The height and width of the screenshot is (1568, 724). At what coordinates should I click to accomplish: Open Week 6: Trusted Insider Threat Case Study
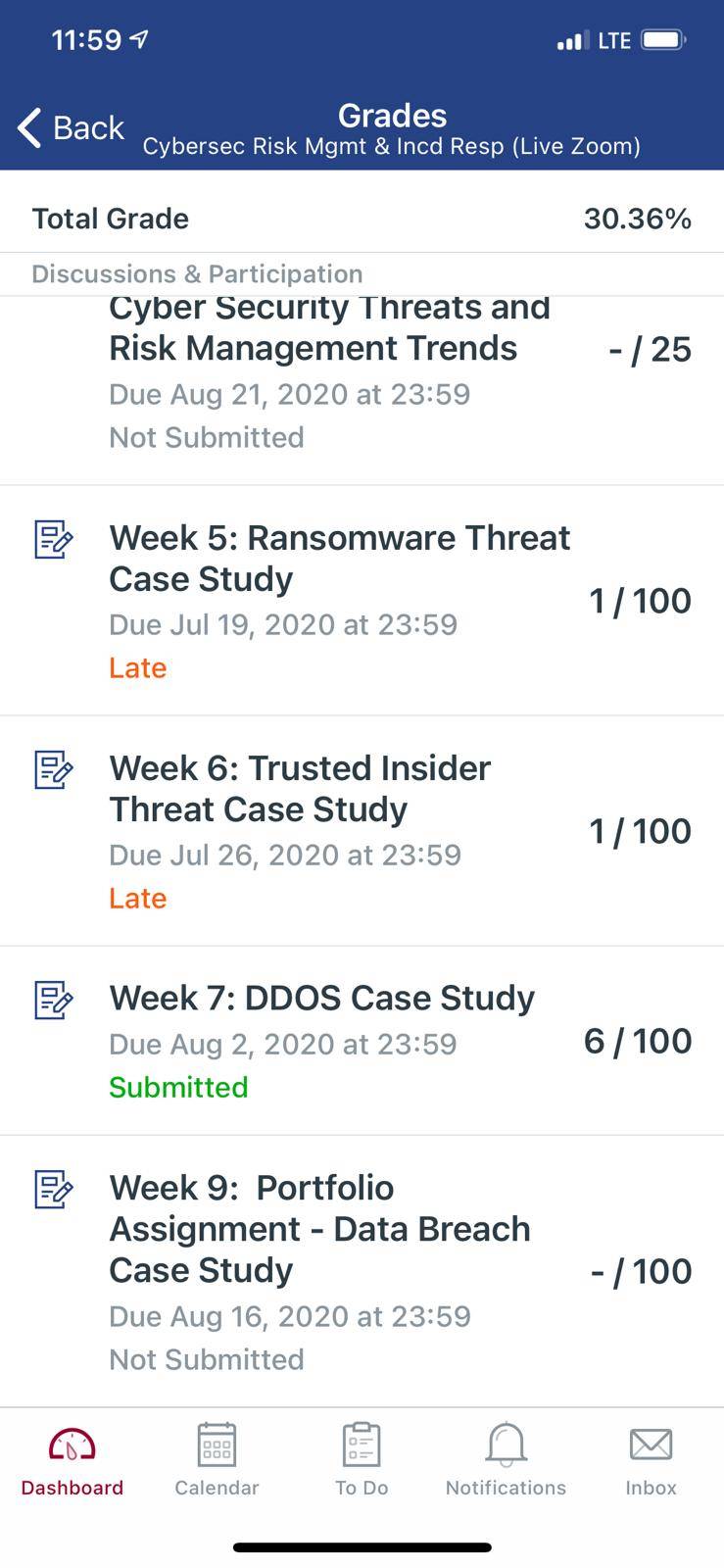(x=362, y=831)
